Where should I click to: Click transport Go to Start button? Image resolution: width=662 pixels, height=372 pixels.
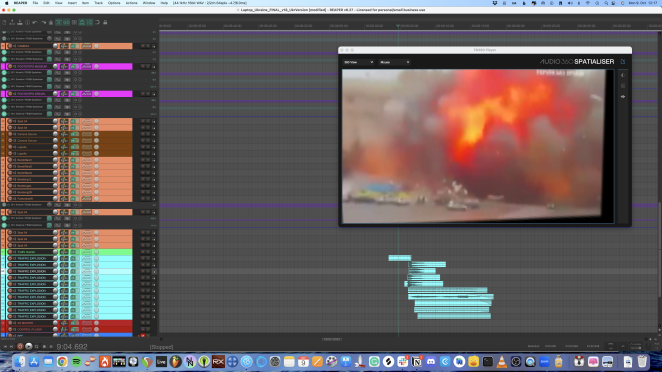(x=5, y=347)
